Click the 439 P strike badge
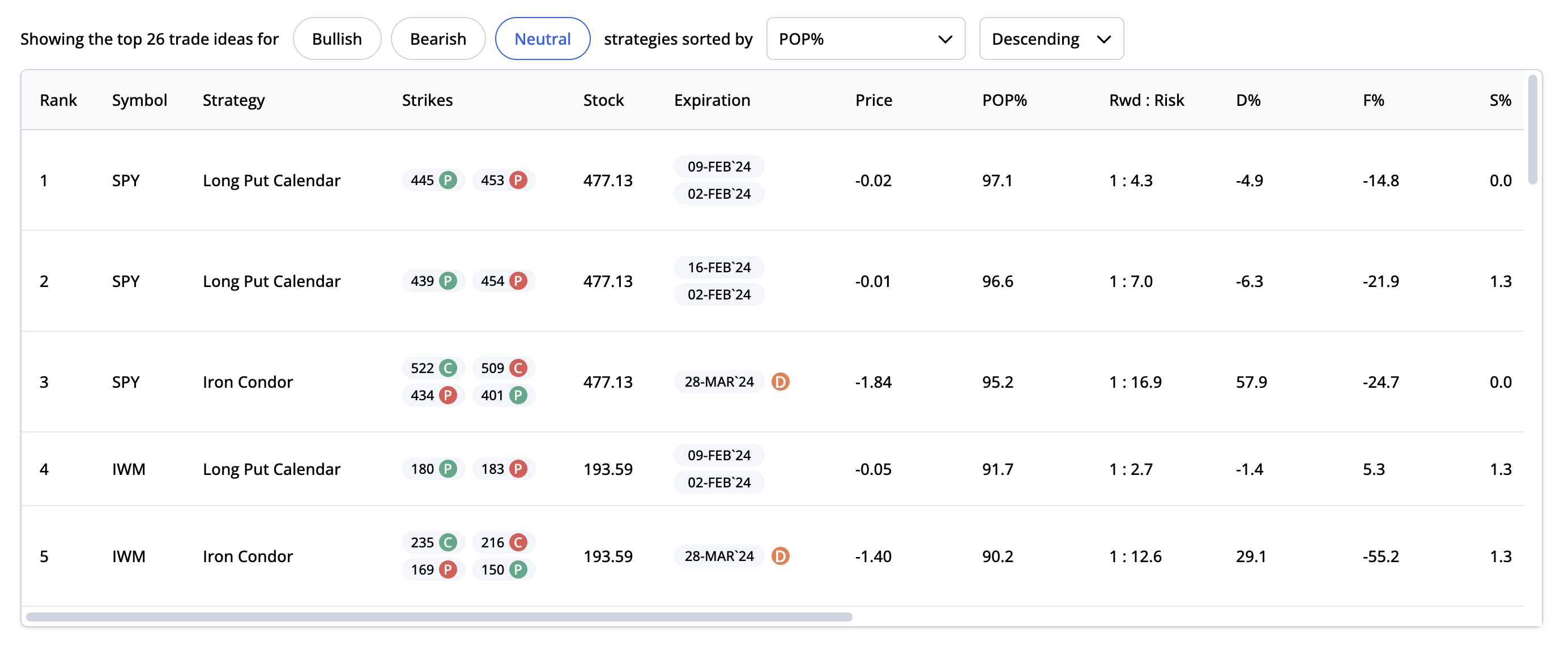Viewport: 1568px width, 651px height. (x=433, y=281)
